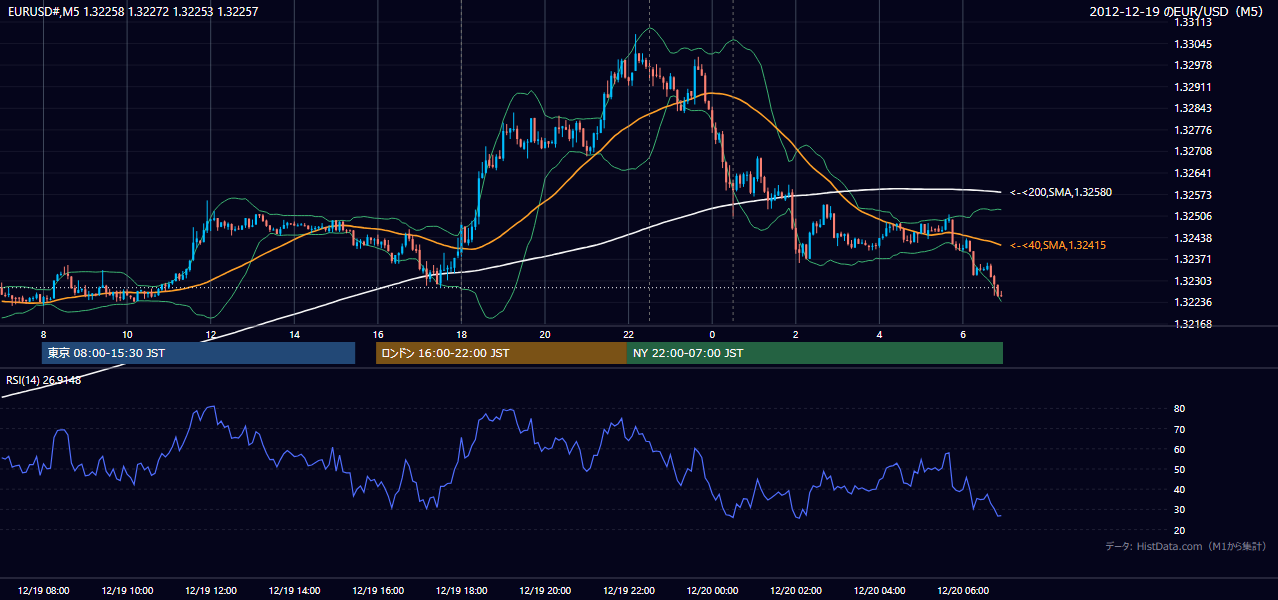The height and width of the screenshot is (600, 1278).
Task: Click the 12/19 12:00 date label
Action: [211, 590]
